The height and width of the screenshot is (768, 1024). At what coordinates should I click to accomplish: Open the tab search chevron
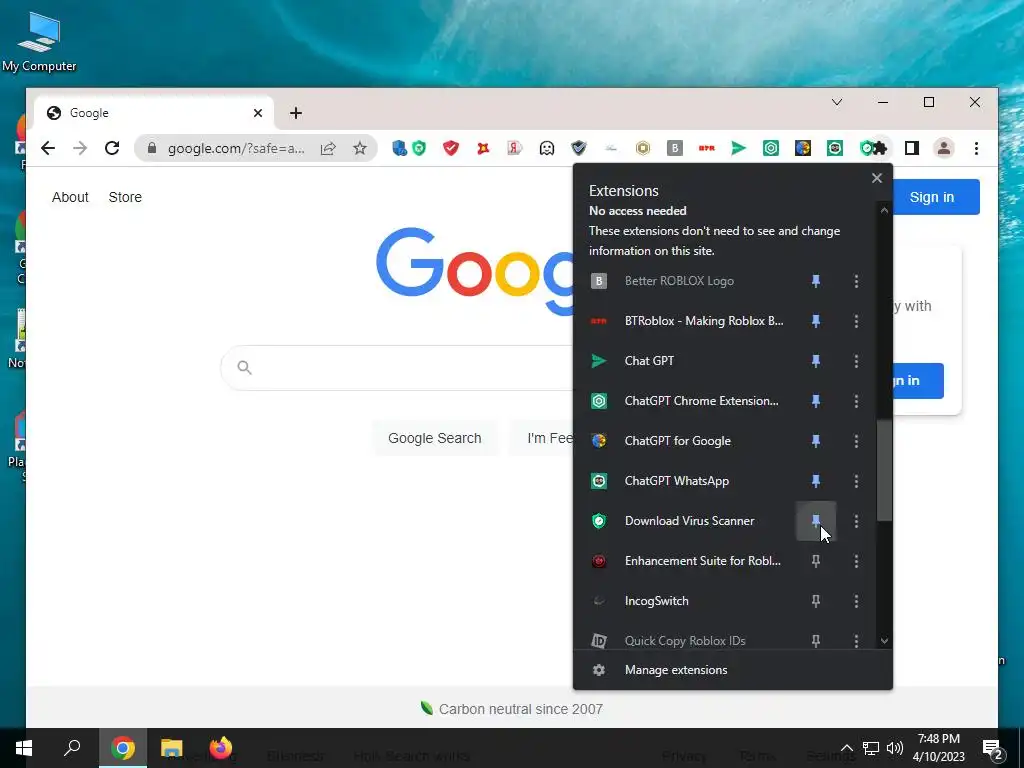837,103
